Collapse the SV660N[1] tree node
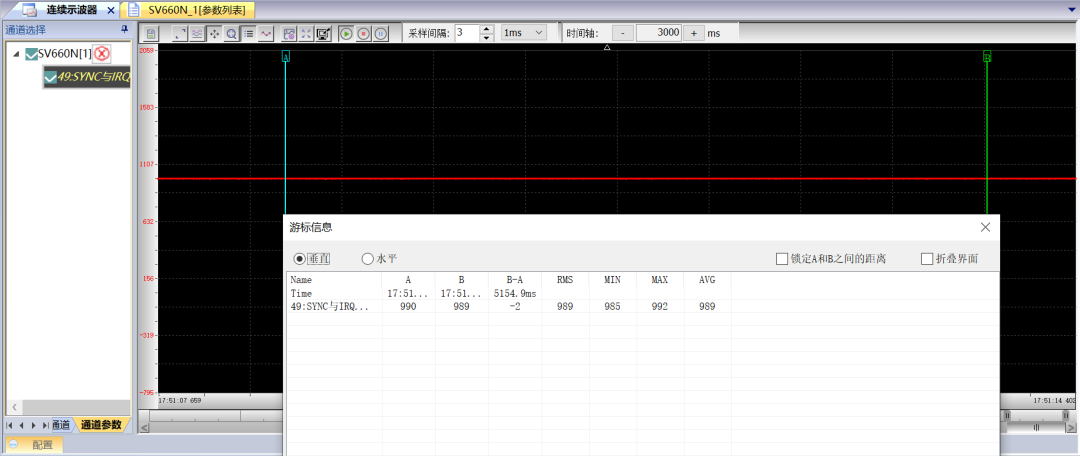The height and width of the screenshot is (456, 1080). pyautogui.click(x=17, y=54)
